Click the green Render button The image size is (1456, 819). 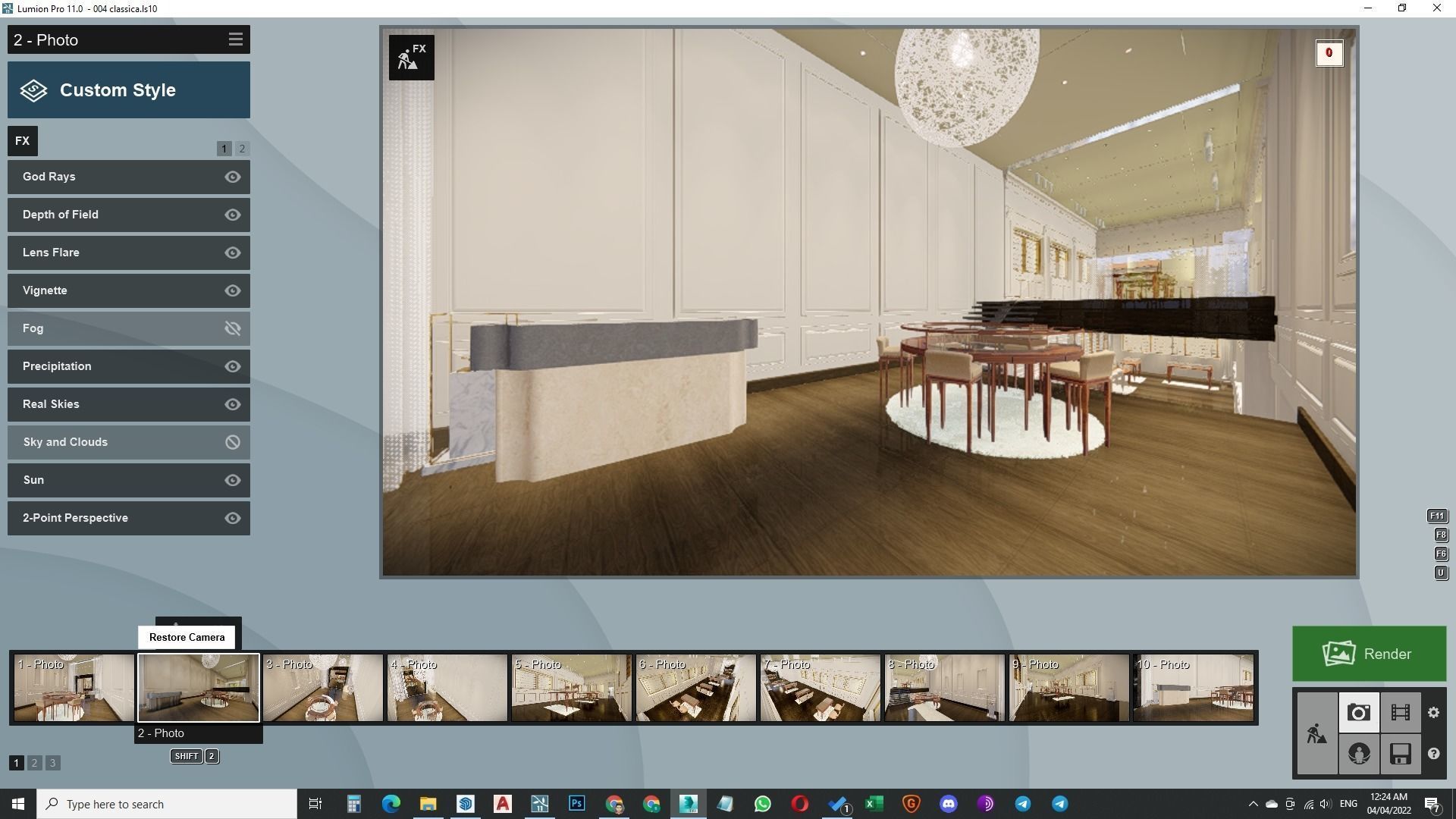(1369, 654)
